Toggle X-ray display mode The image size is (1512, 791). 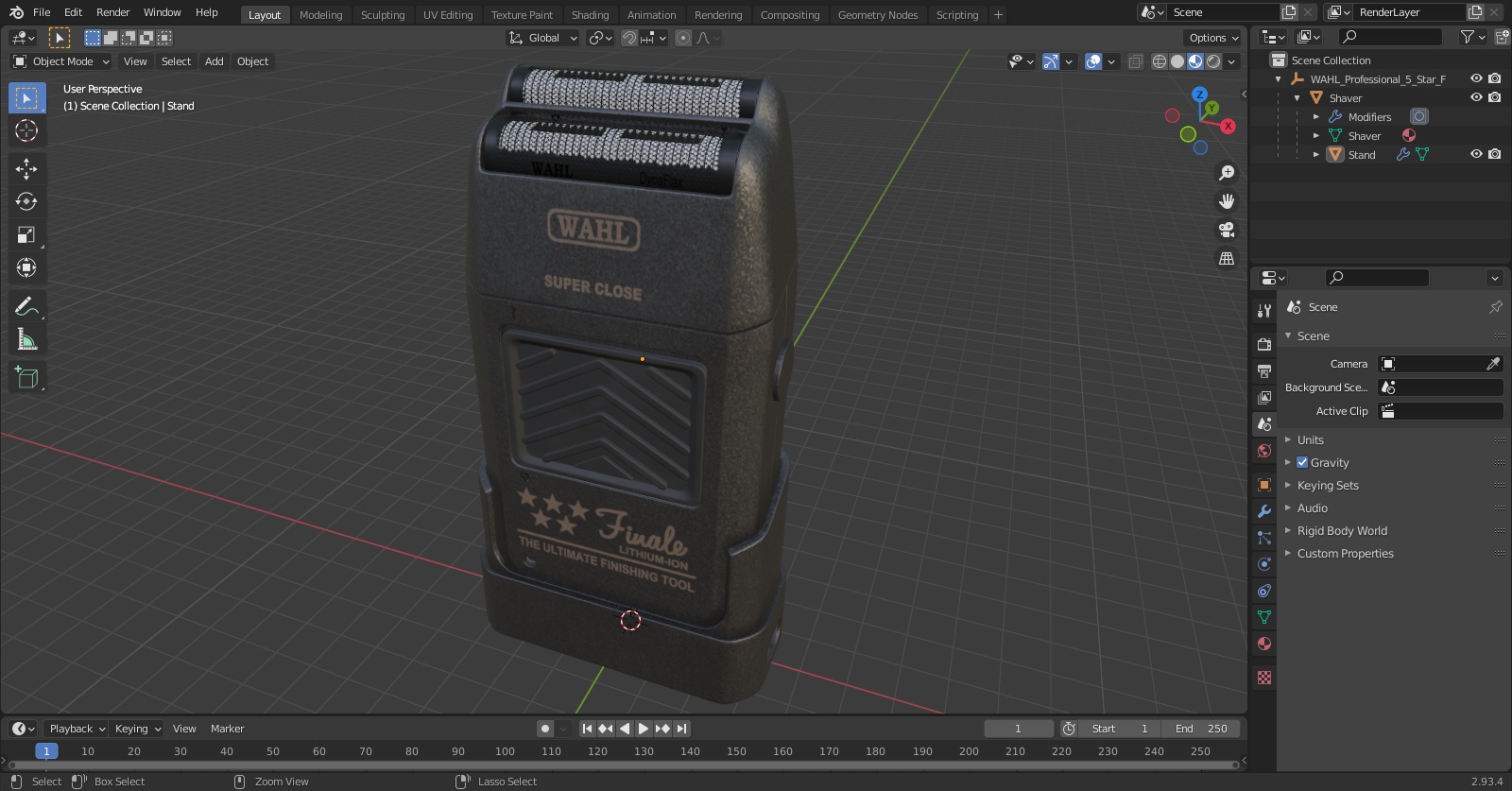pos(1135,61)
